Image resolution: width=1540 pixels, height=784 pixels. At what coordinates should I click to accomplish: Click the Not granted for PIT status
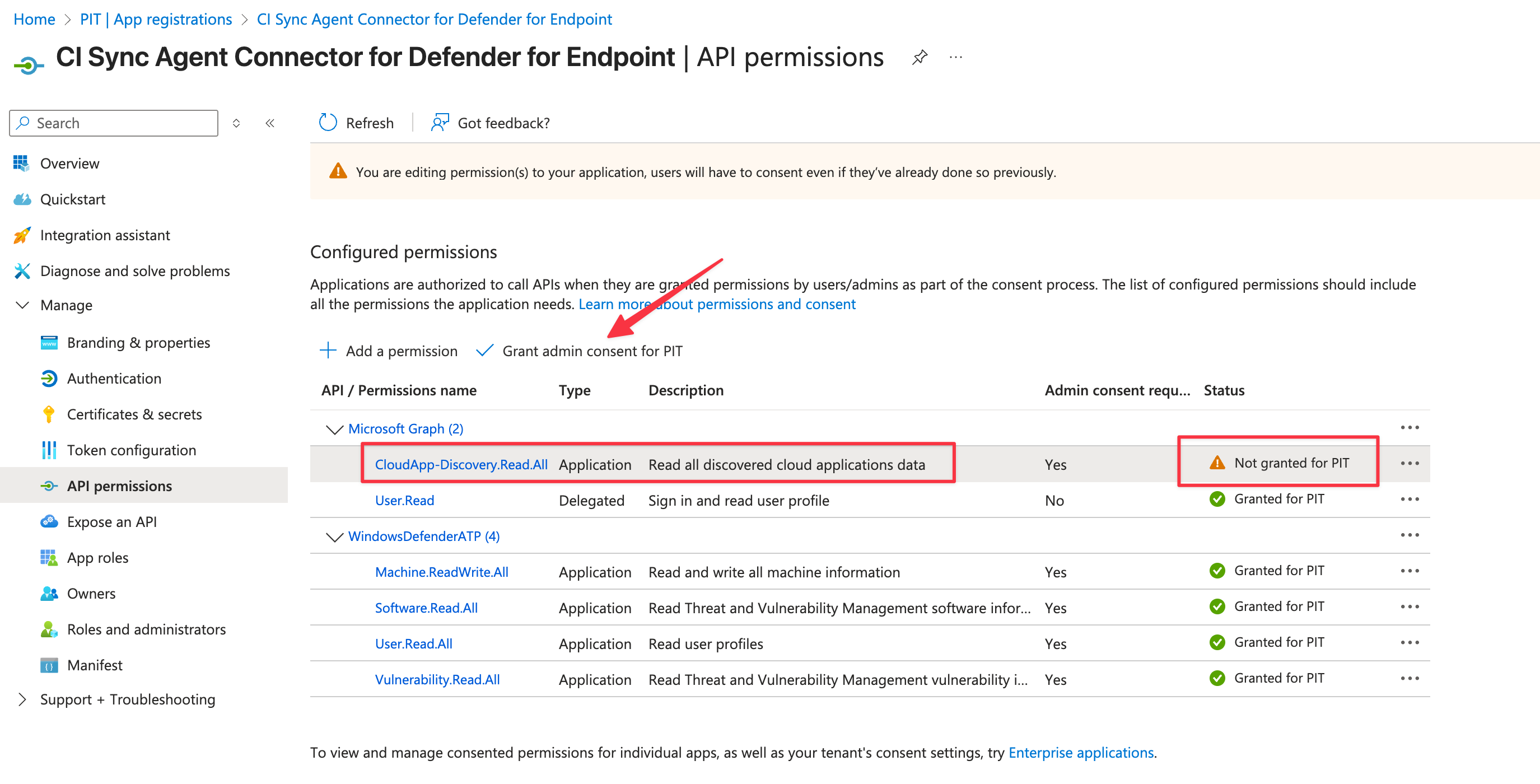[1278, 463]
